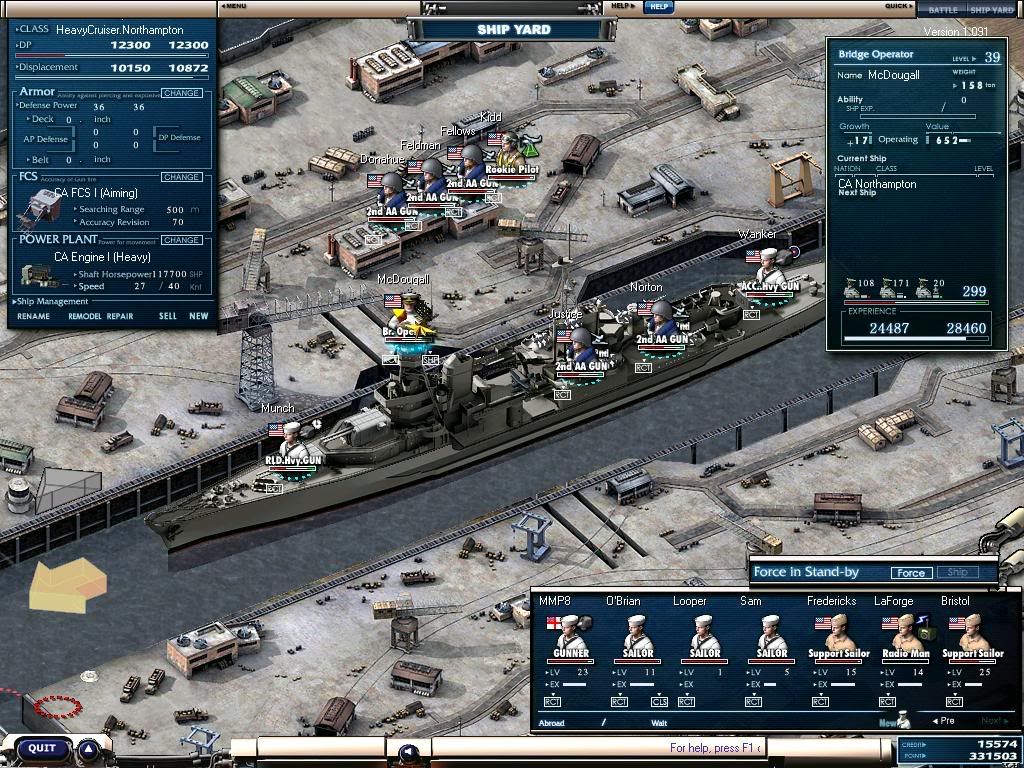Pick stand-by sailor Sam
Screen dimensions: 1024x768
[x=772, y=637]
